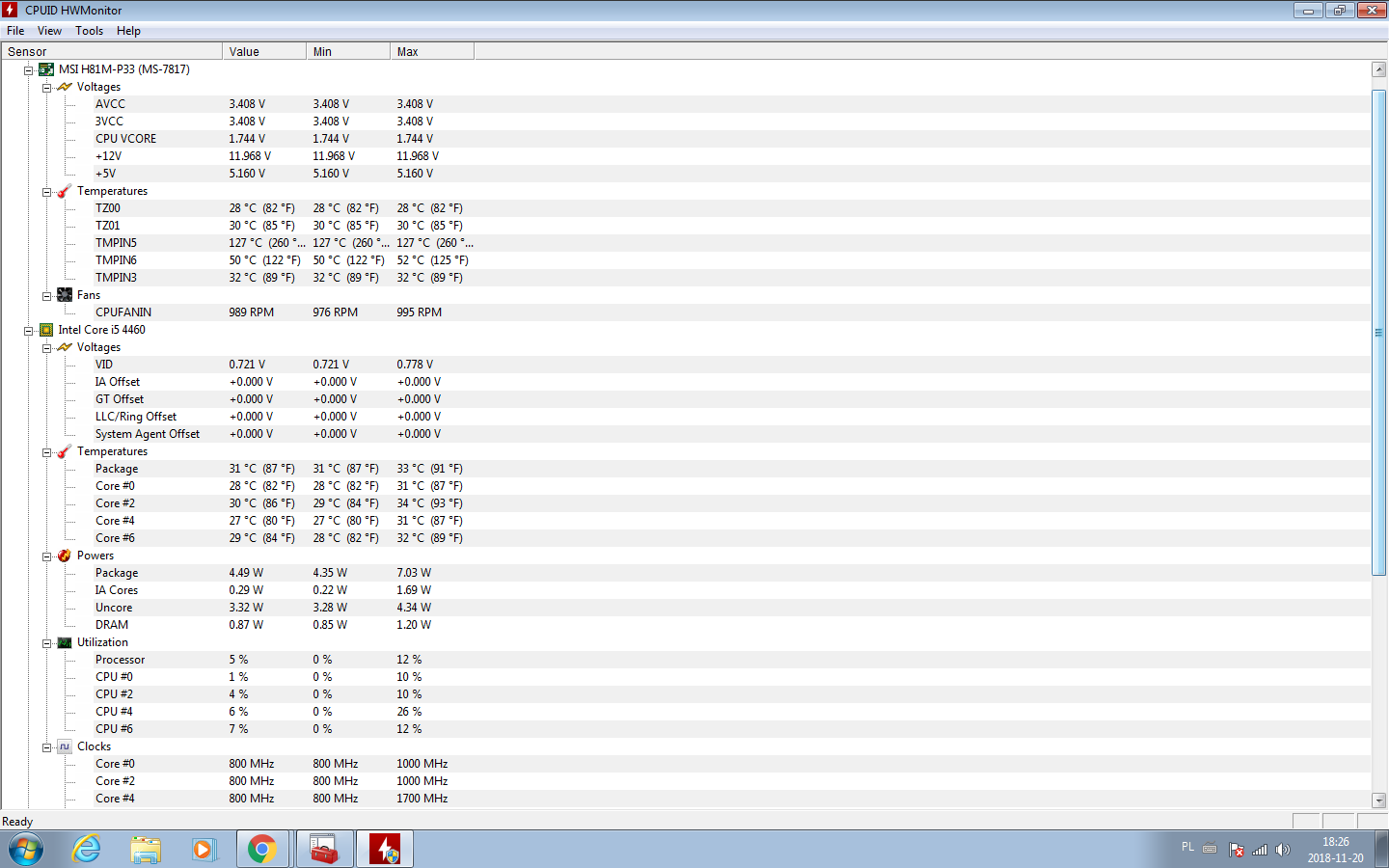Viewport: 1389px width, 868px height.
Task: Click the 989 RPM fan value
Action: click(x=251, y=312)
